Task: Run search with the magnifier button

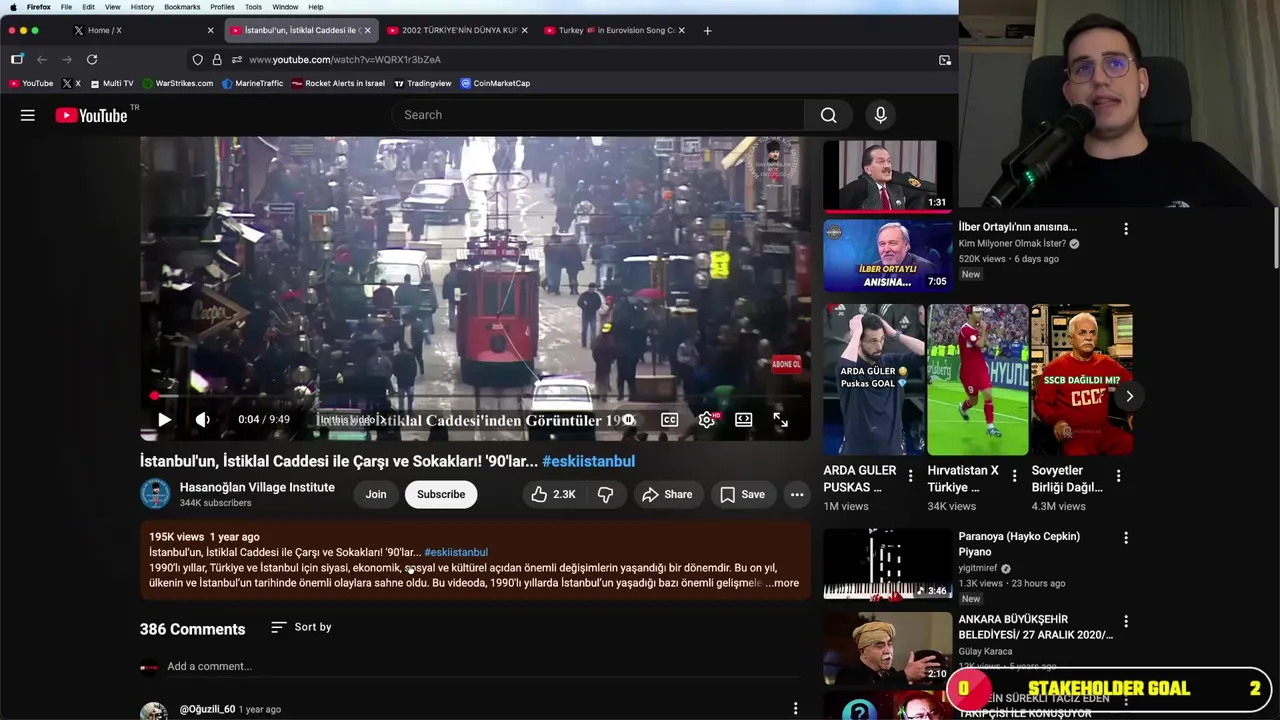Action: point(828,115)
